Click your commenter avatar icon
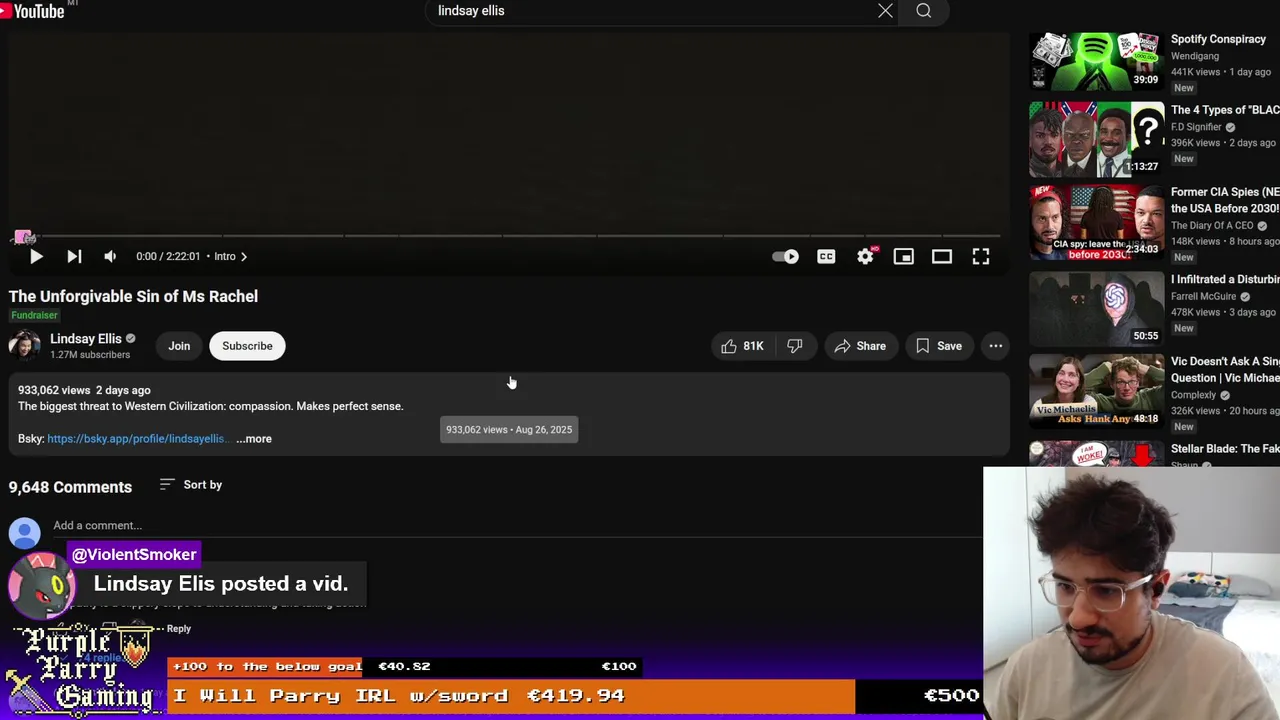The image size is (1280, 720). [25, 533]
